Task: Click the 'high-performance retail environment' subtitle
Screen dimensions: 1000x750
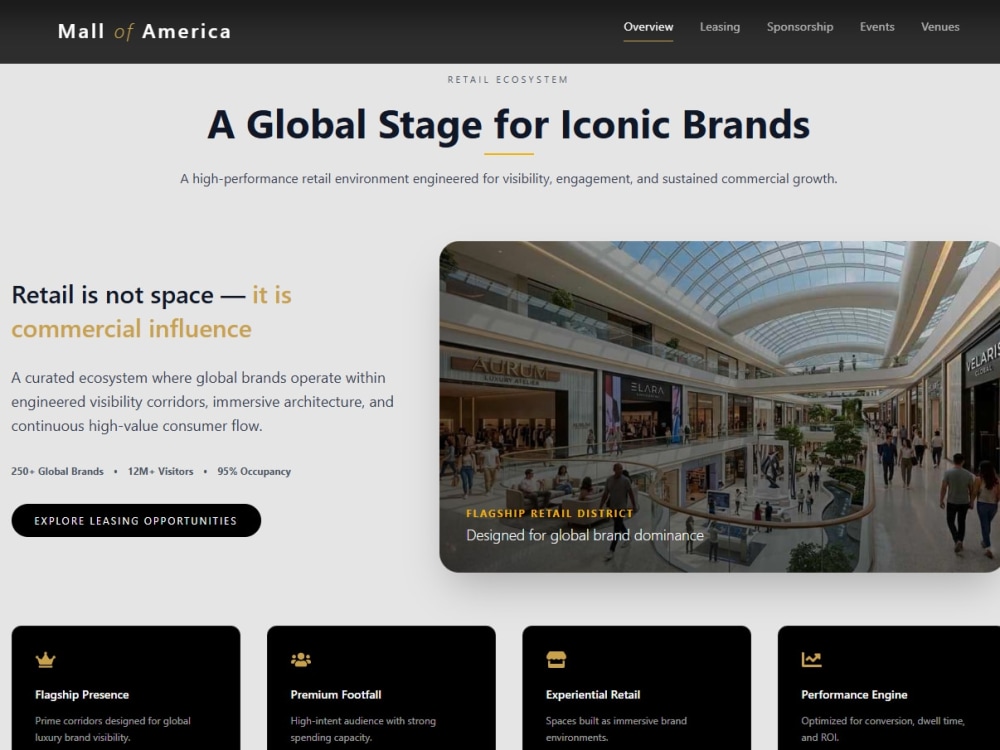Action: pyautogui.click(x=508, y=179)
